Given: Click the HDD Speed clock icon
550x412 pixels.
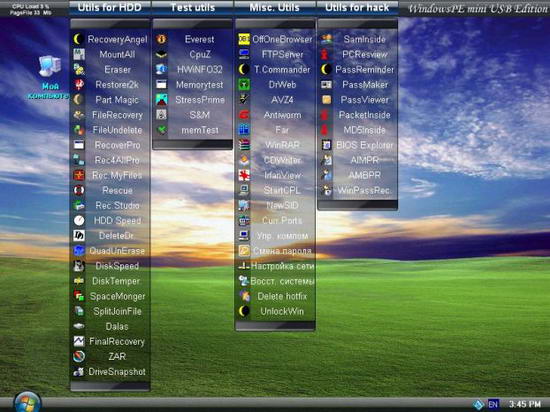Looking at the screenshot, I should coord(79,220).
